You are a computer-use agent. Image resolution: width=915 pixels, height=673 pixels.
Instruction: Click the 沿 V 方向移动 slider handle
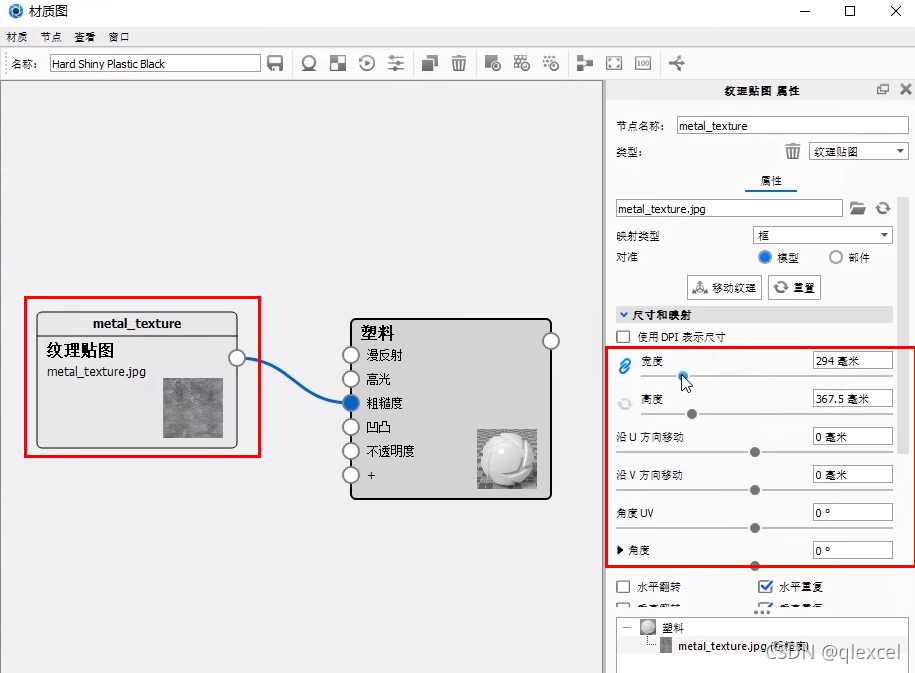755,490
